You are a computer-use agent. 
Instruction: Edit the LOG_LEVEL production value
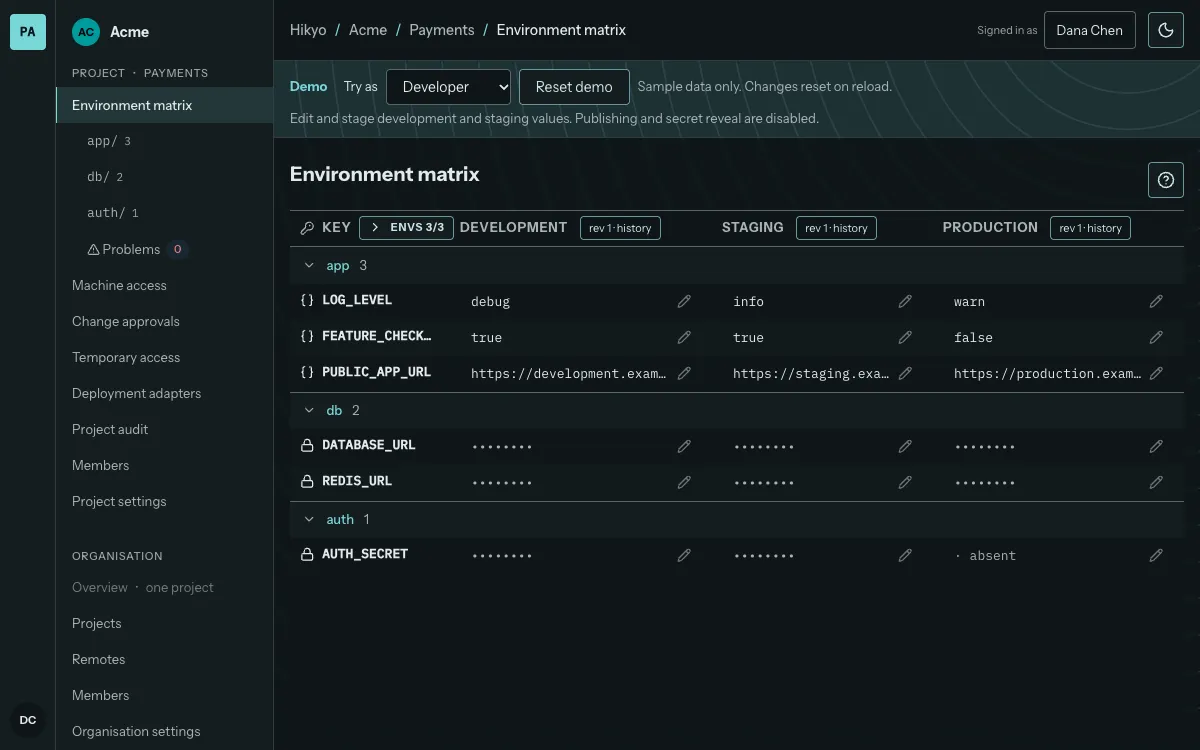tap(1156, 301)
